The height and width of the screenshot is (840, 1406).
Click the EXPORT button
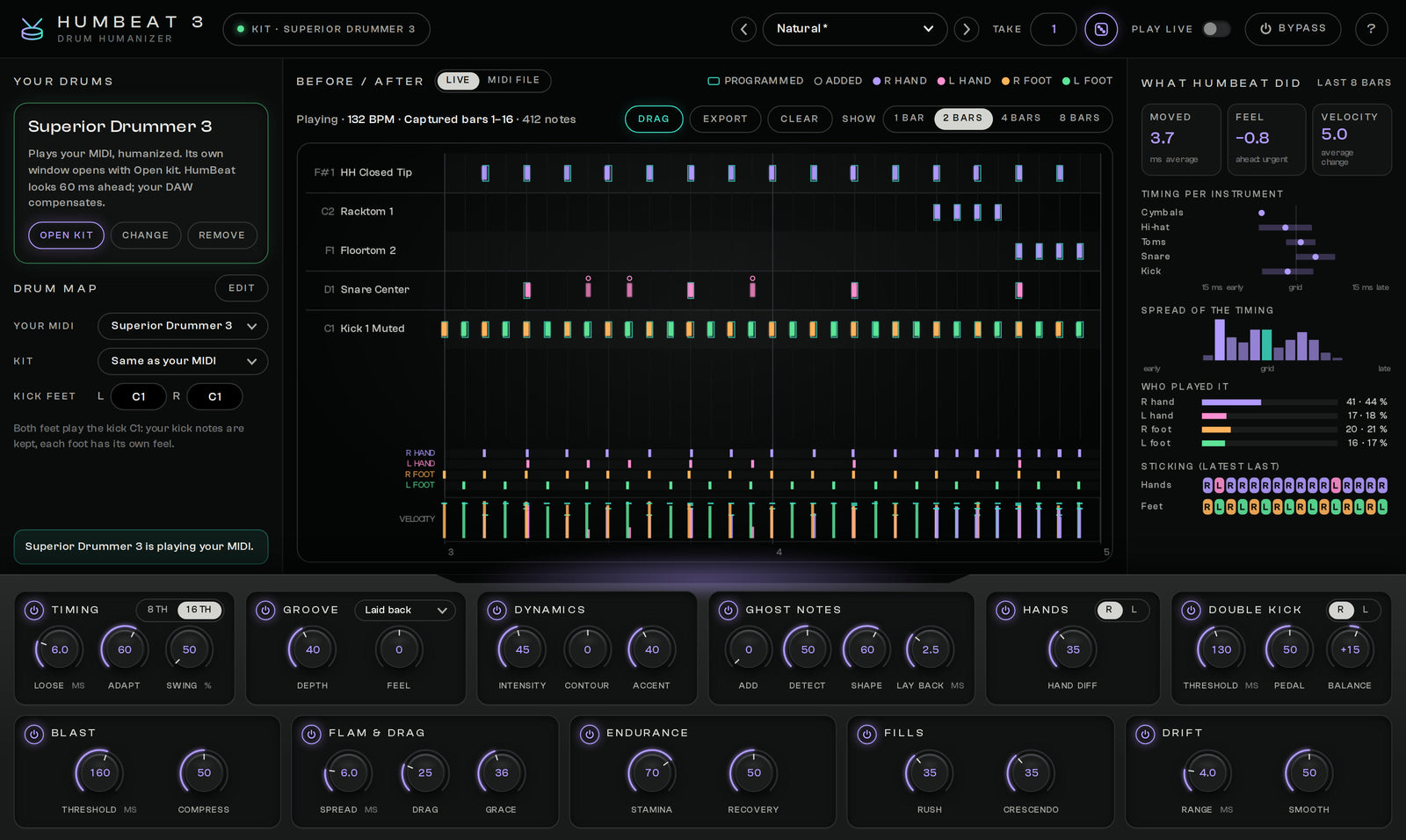725,119
